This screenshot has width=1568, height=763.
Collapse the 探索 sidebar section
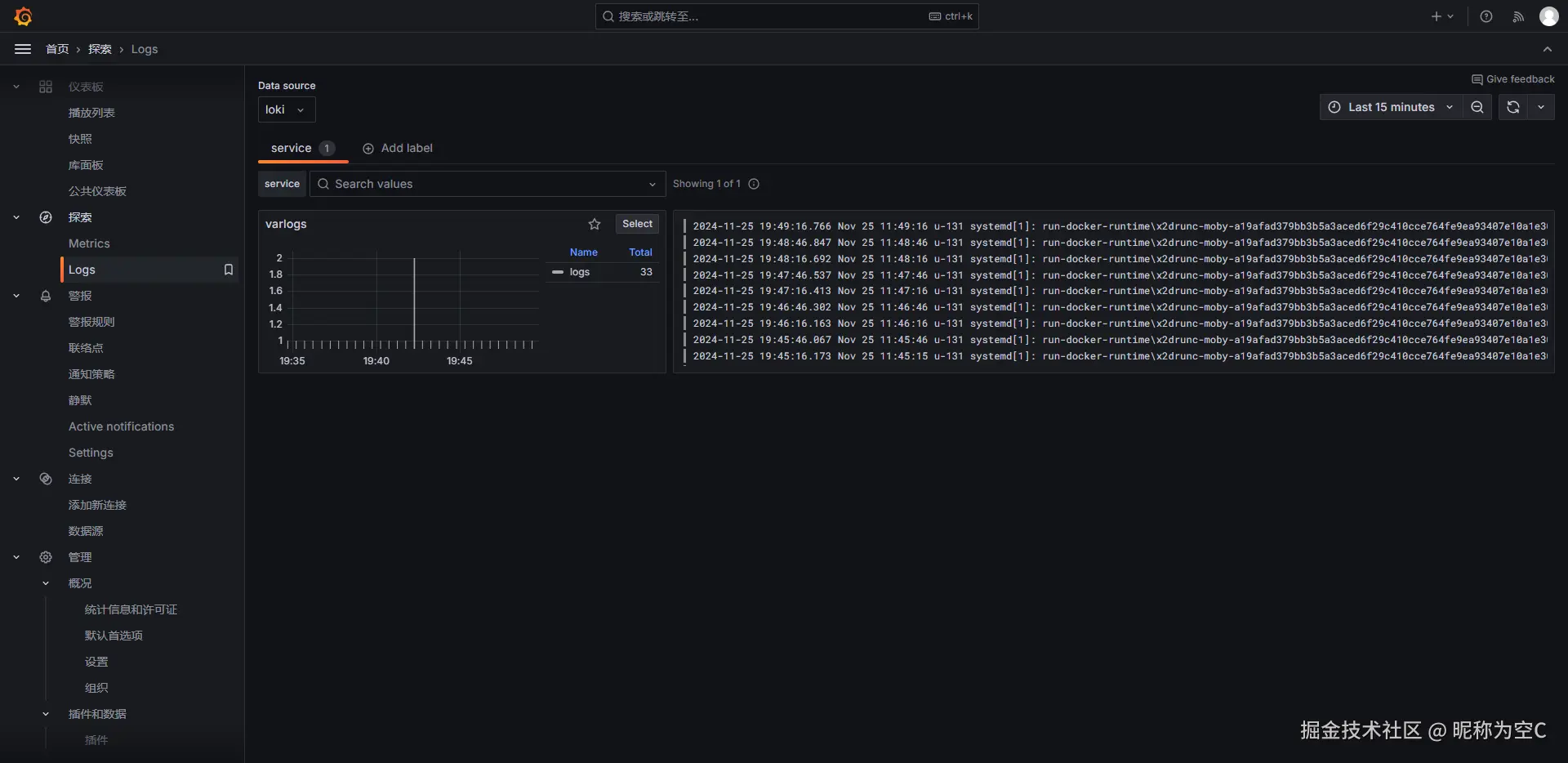coord(16,217)
